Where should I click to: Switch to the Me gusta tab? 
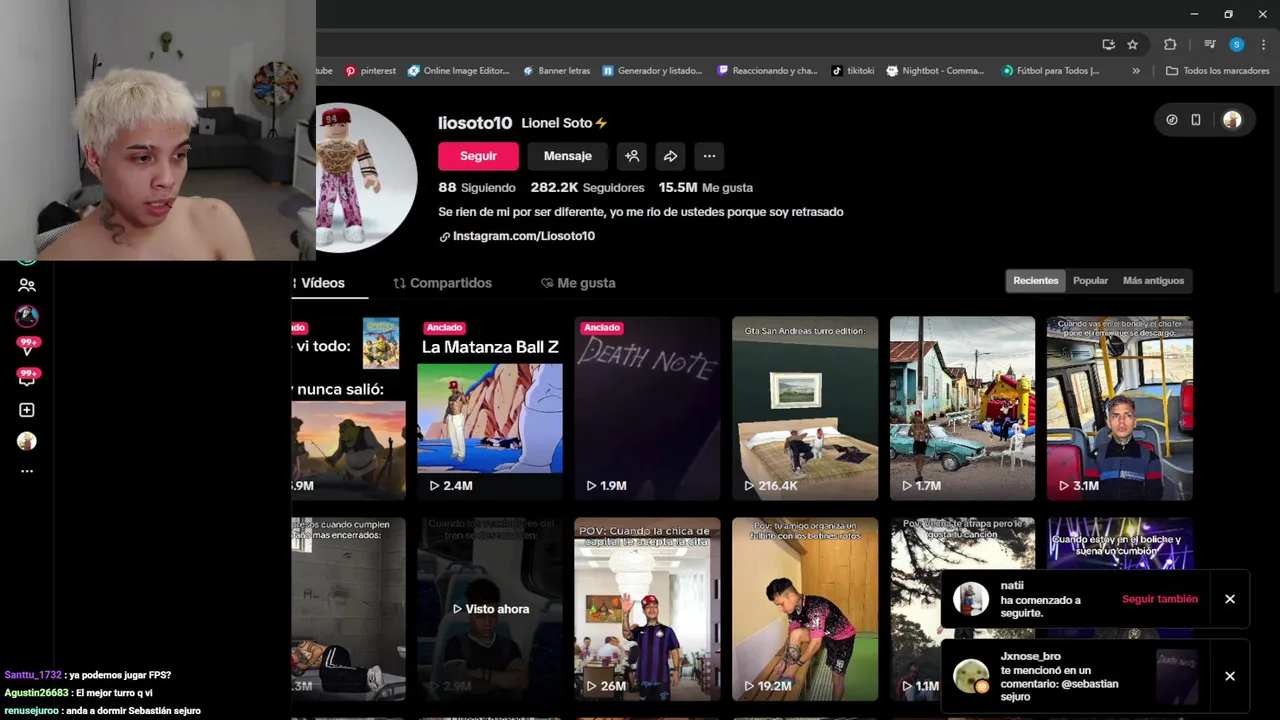[578, 283]
